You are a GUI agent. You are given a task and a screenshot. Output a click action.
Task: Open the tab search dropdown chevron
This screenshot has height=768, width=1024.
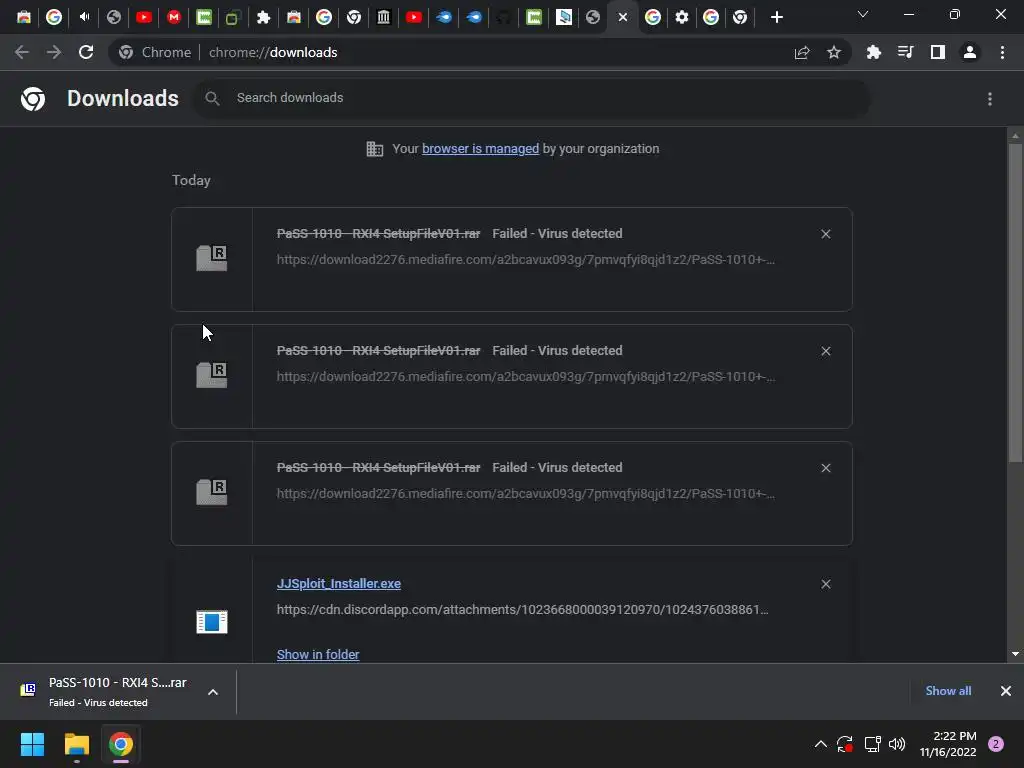[x=863, y=14]
